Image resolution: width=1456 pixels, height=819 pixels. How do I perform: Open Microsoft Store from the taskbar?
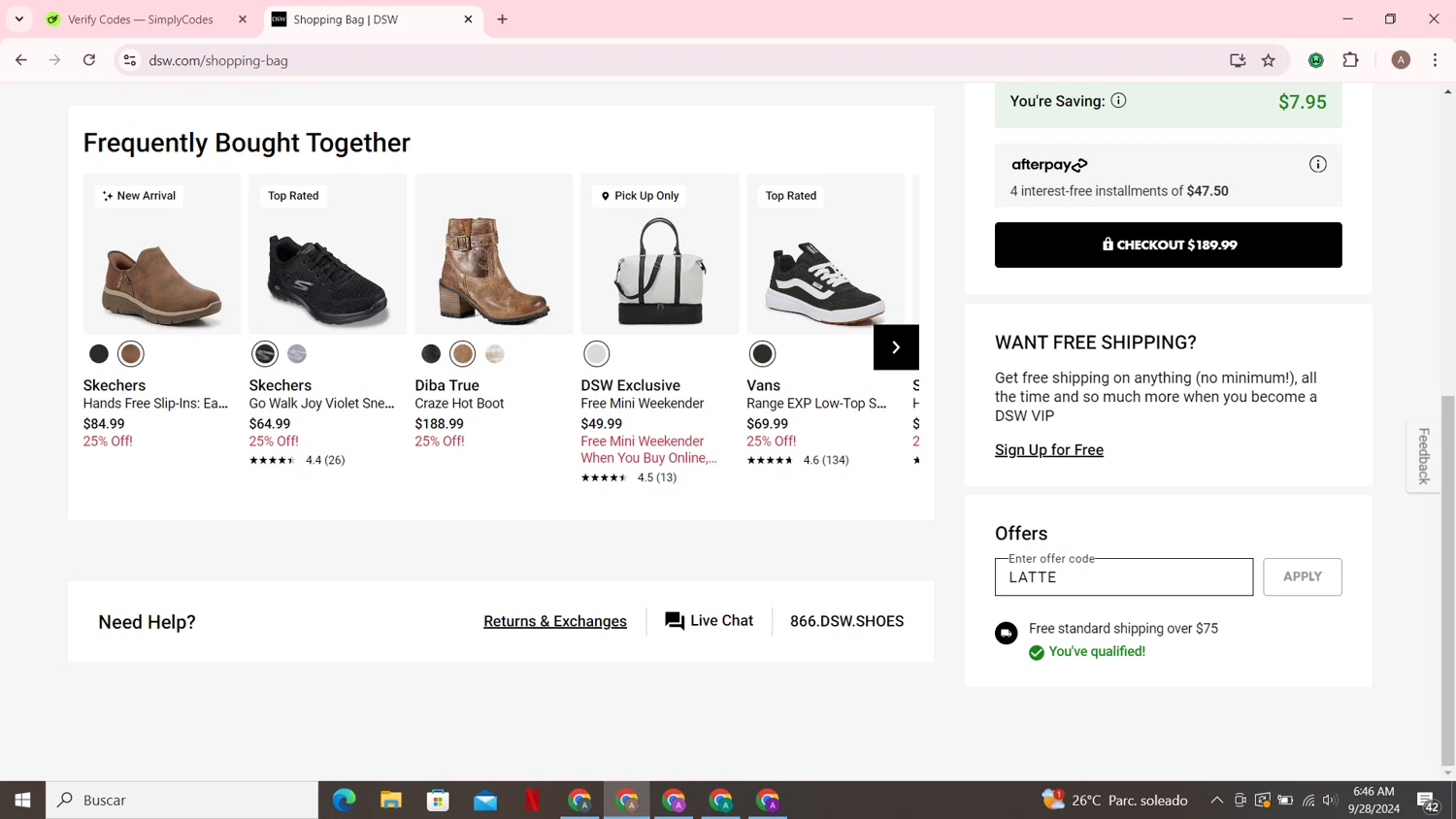click(438, 800)
